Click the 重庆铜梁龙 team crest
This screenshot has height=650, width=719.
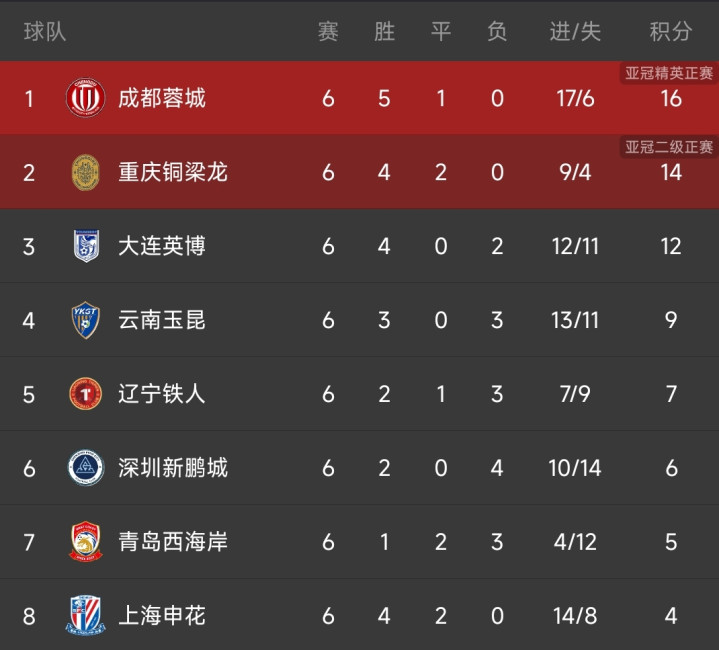[x=85, y=172]
